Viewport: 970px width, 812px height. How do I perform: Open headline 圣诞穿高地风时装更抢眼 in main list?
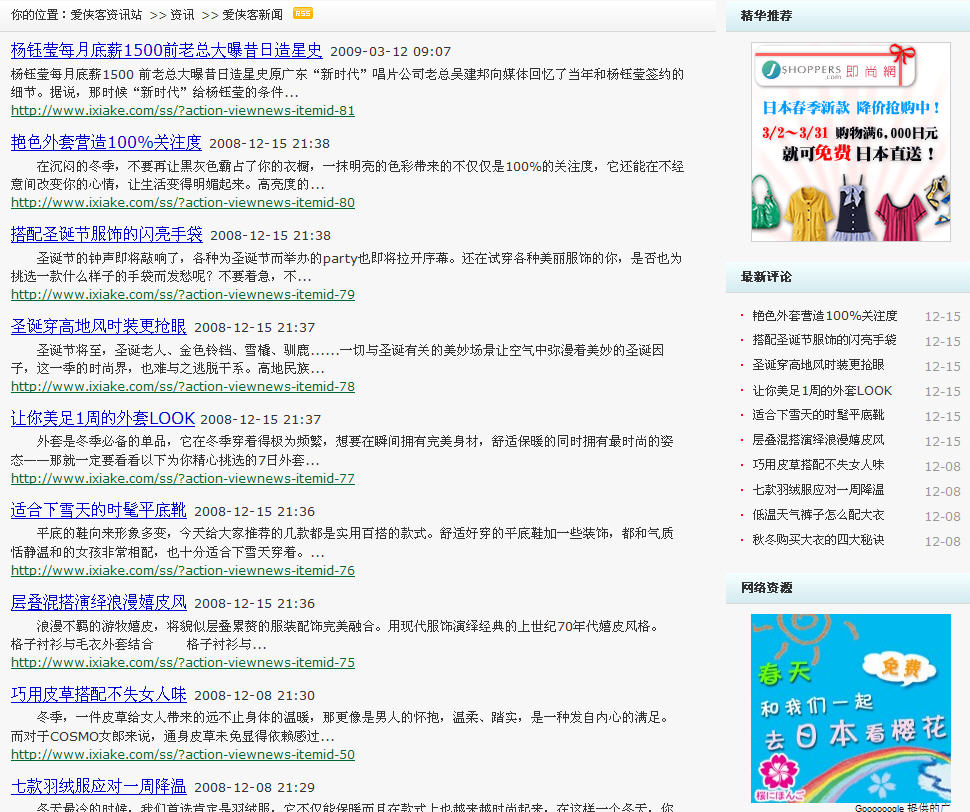click(98, 327)
